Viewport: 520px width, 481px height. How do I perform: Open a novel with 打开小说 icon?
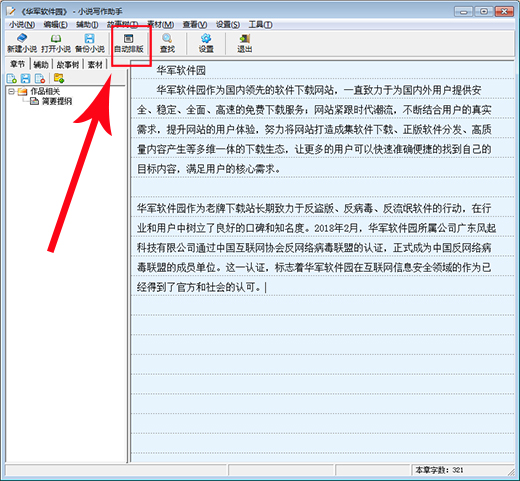click(56, 43)
